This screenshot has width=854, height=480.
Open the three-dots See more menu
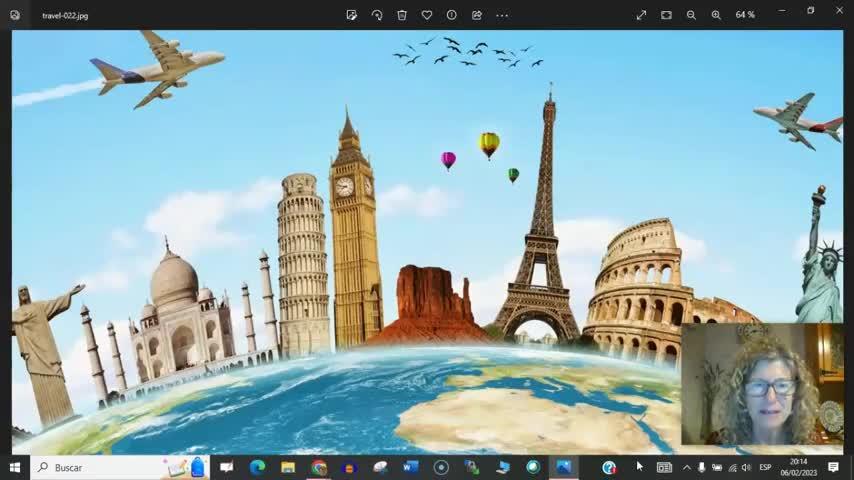pos(502,15)
